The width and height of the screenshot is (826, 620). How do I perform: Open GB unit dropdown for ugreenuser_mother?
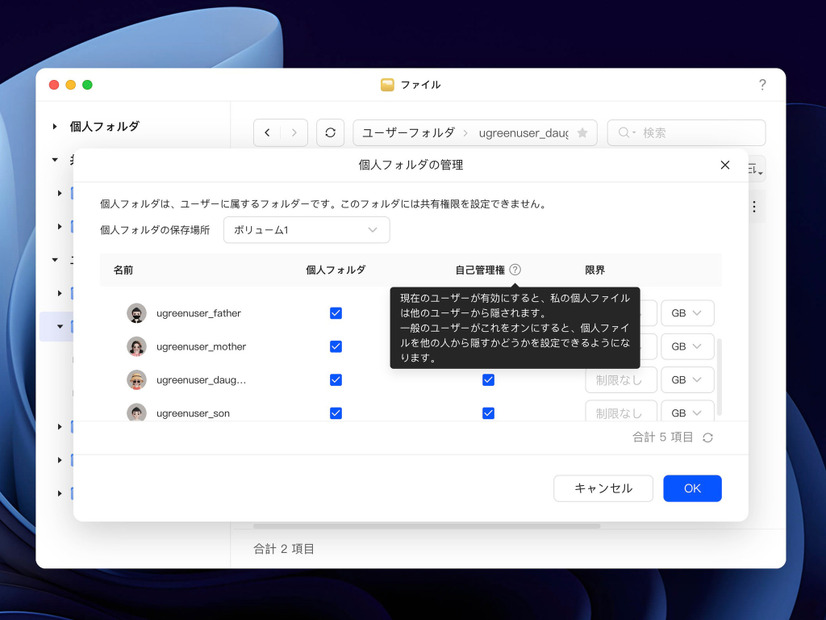pos(687,347)
